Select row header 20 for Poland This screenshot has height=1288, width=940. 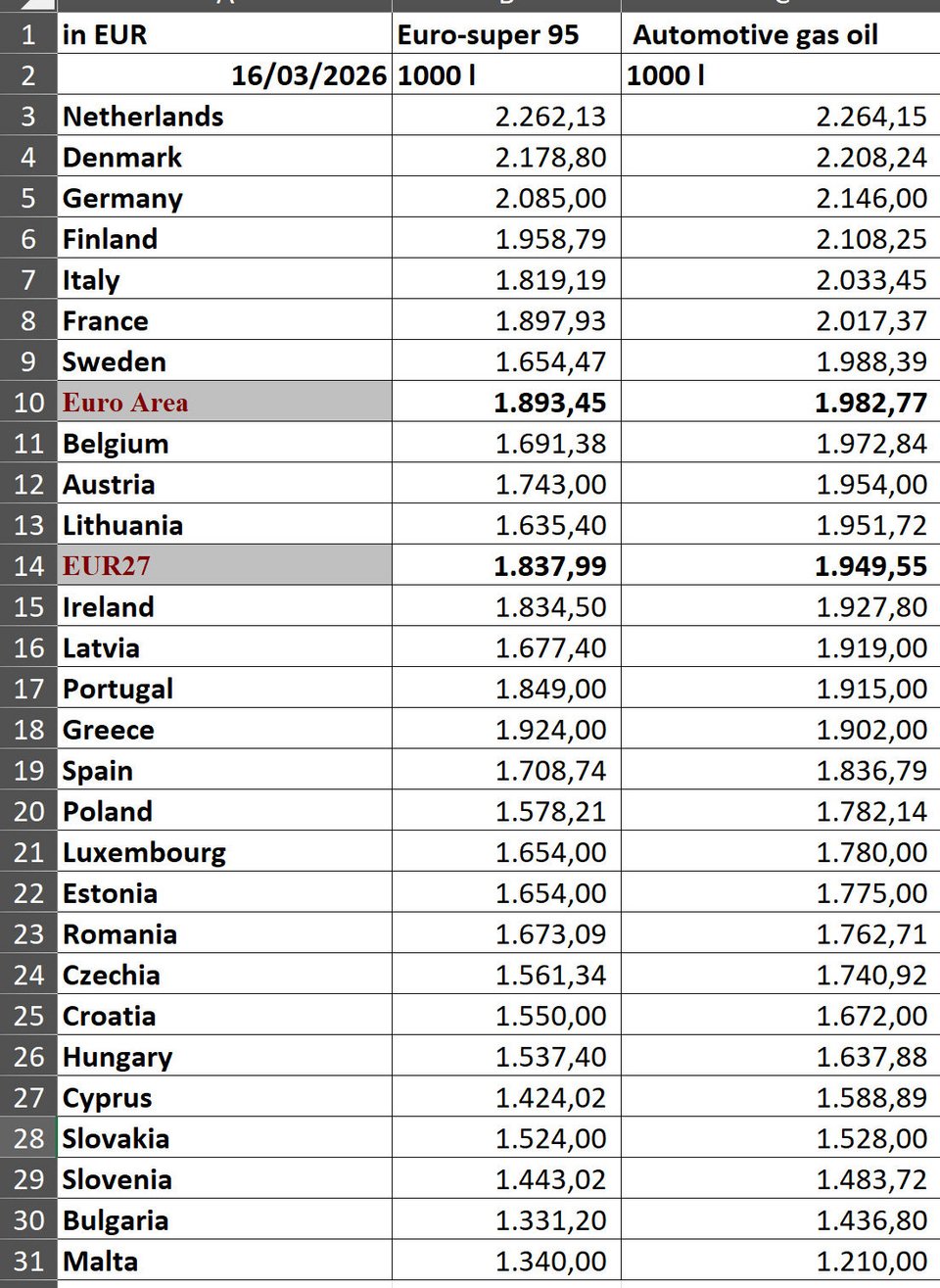click(x=28, y=812)
